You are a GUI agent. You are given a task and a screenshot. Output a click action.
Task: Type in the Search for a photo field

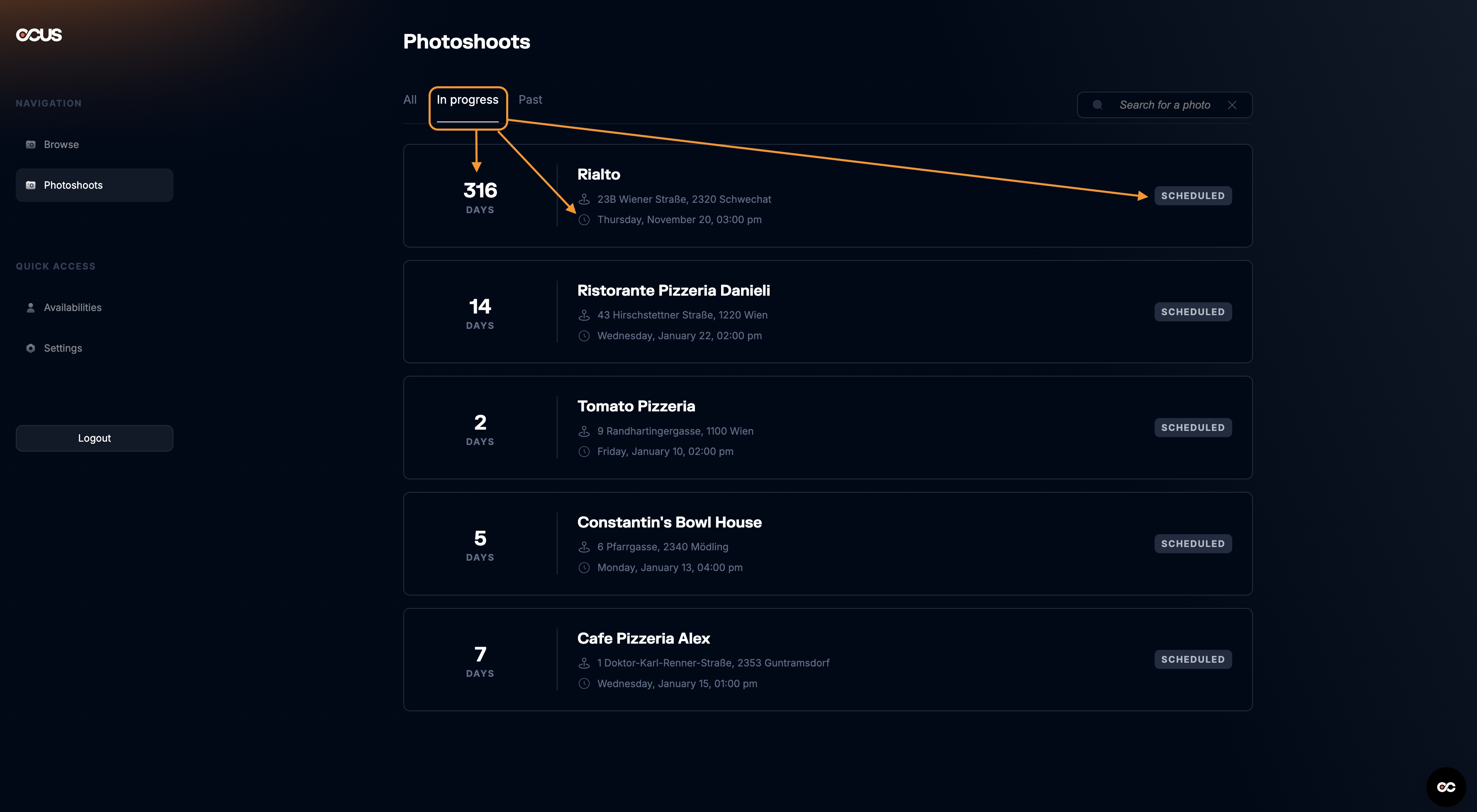coord(1165,105)
